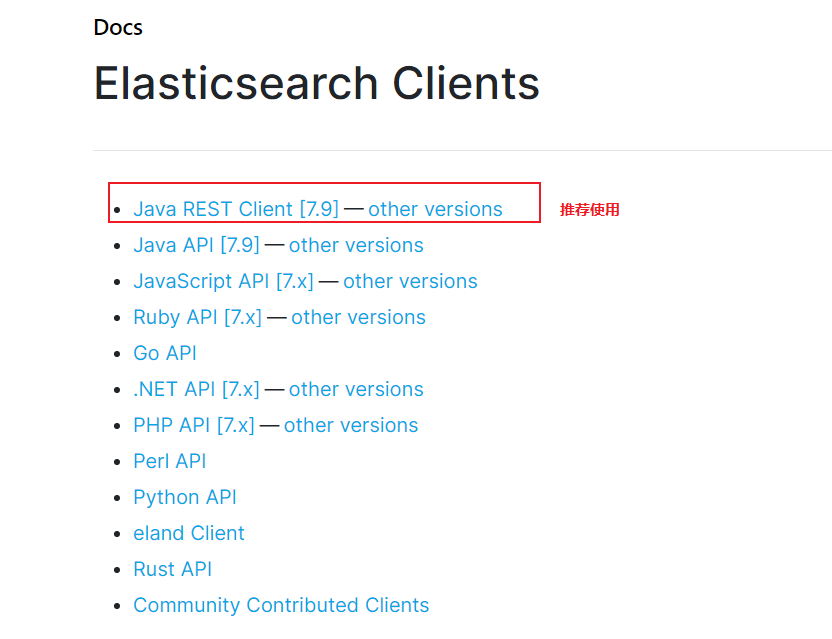Viewport: 832px width, 639px height.
Task: View other versions of JavaScript API
Action: (410, 281)
